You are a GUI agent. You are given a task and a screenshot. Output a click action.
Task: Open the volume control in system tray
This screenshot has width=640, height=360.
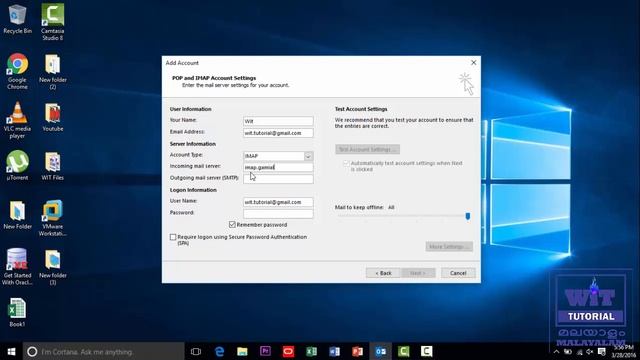[590, 352]
